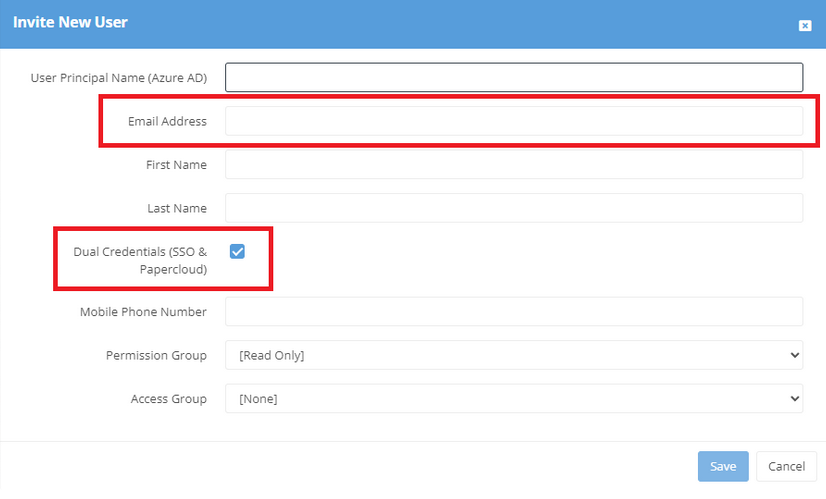The height and width of the screenshot is (499, 826).
Task: Click the 'Access Group' label
Action: [169, 399]
